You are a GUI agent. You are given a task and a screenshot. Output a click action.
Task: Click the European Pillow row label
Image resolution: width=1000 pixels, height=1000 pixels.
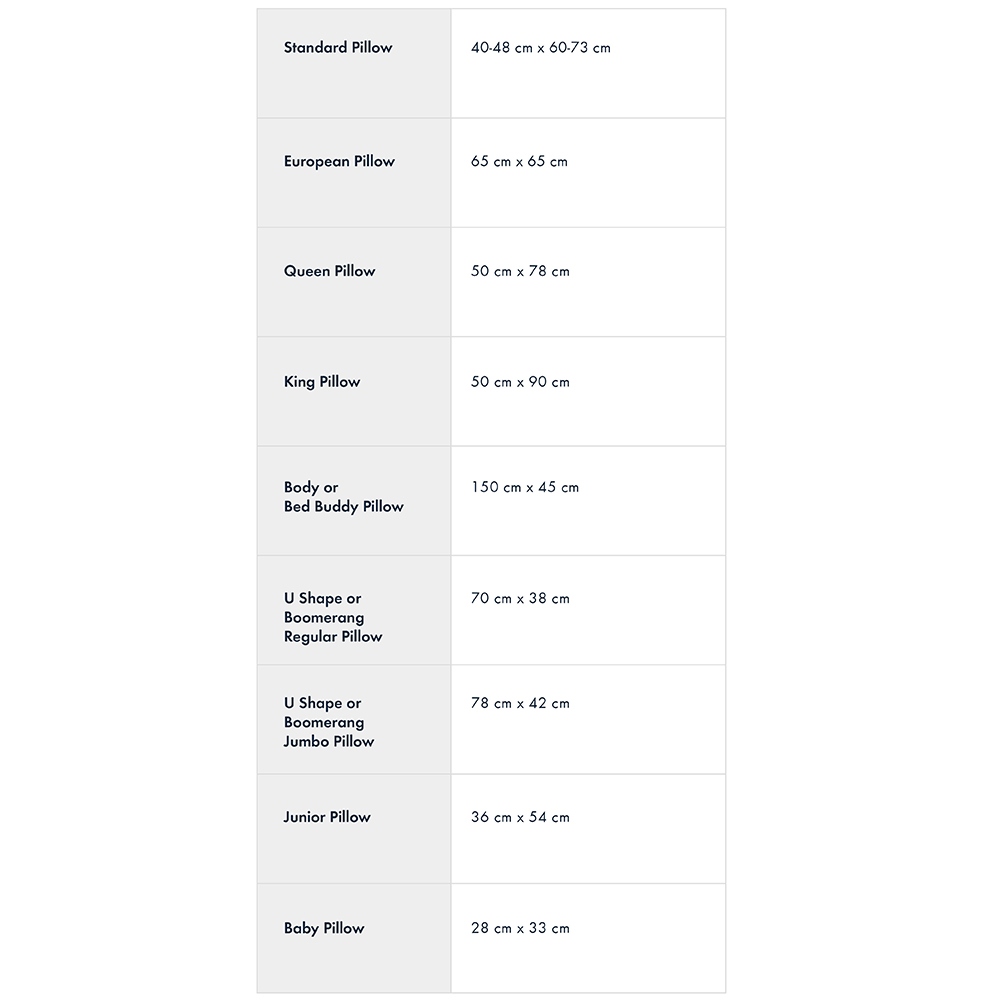coord(339,161)
